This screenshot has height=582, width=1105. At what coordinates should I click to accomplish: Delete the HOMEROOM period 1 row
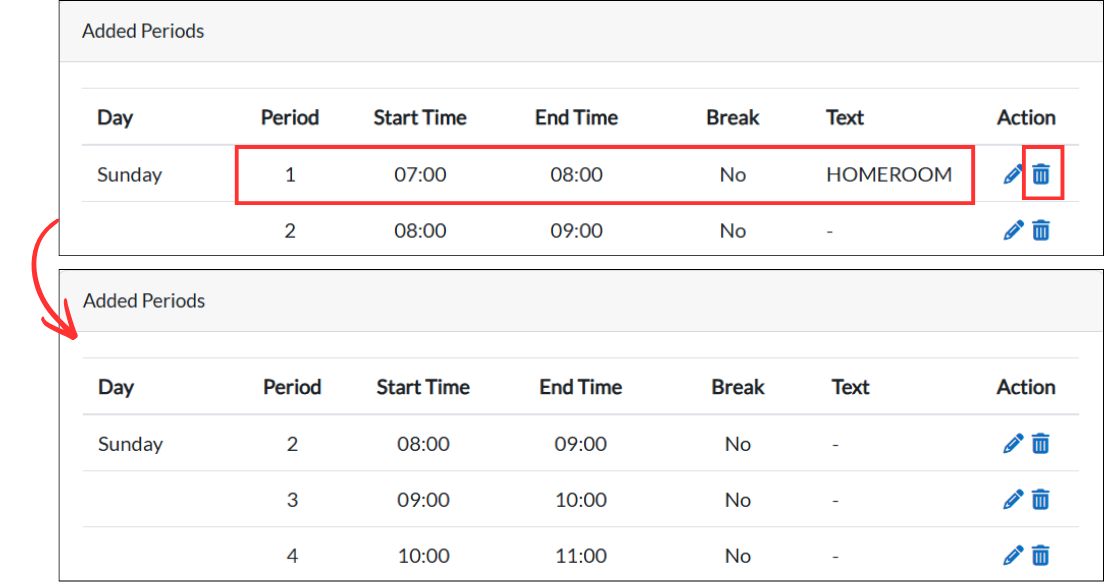point(1041,174)
